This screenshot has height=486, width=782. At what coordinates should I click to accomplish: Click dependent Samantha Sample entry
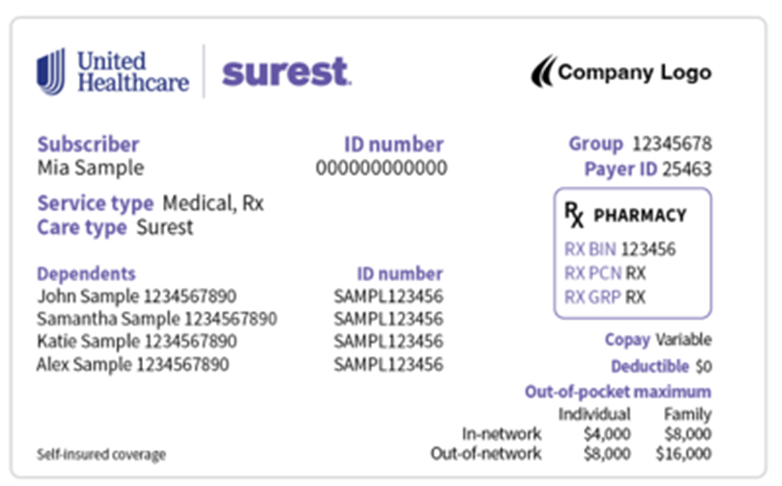click(x=157, y=319)
